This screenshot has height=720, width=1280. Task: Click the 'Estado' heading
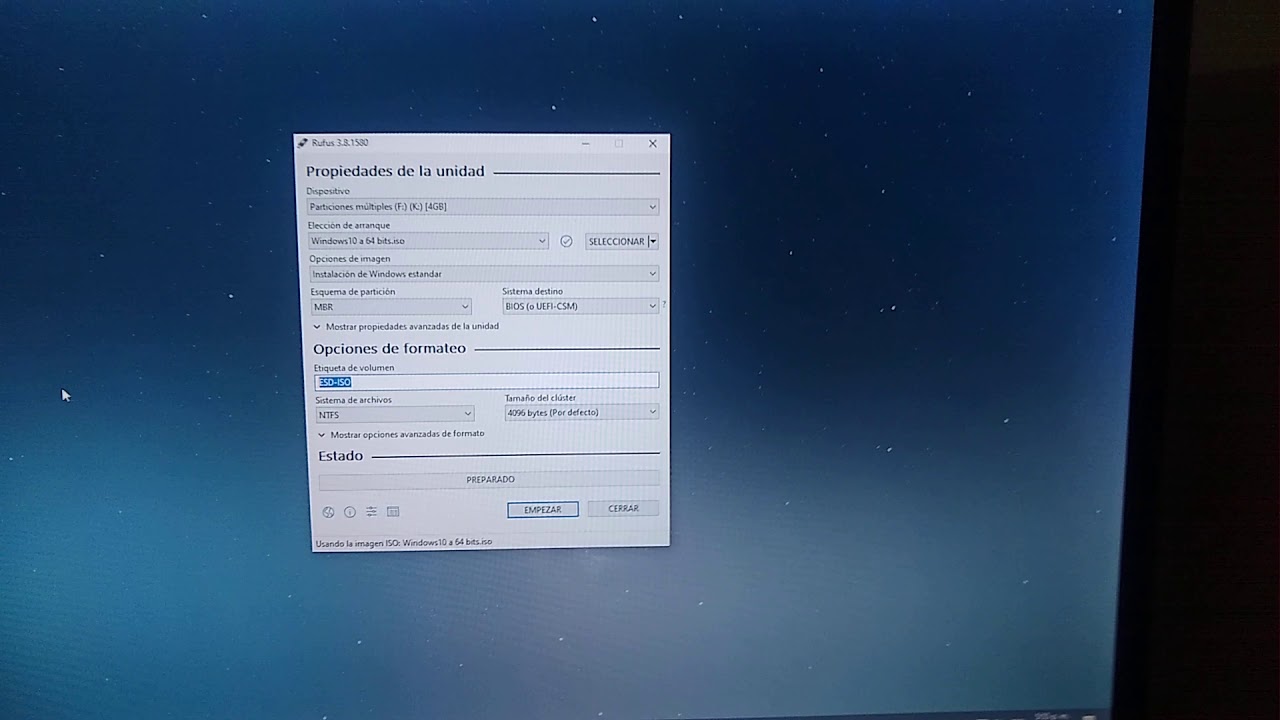coord(340,456)
